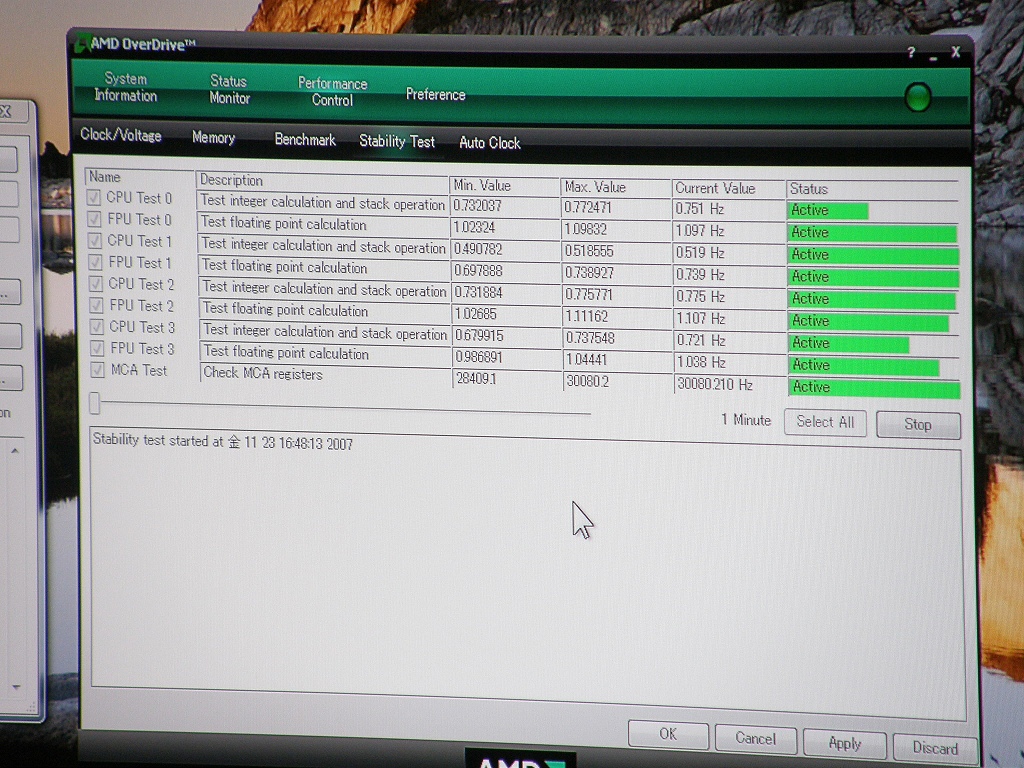Click the 0.739 Hz current value

coord(700,275)
